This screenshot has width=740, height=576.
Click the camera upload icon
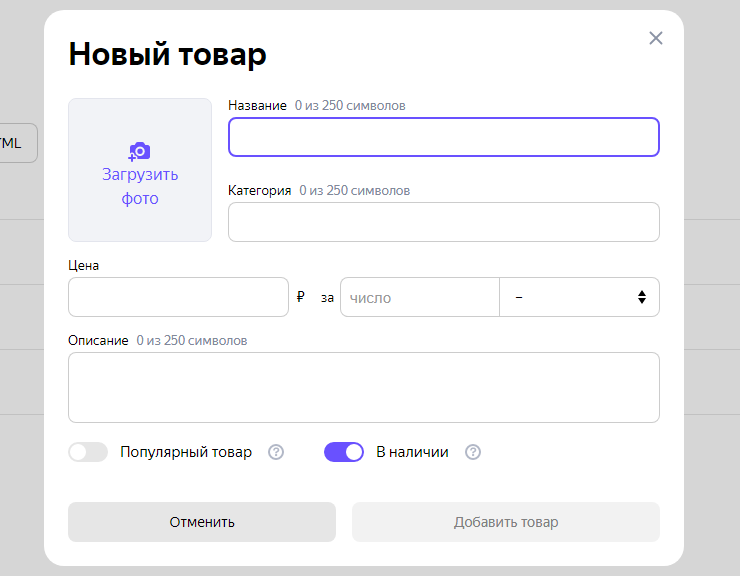pos(140,151)
